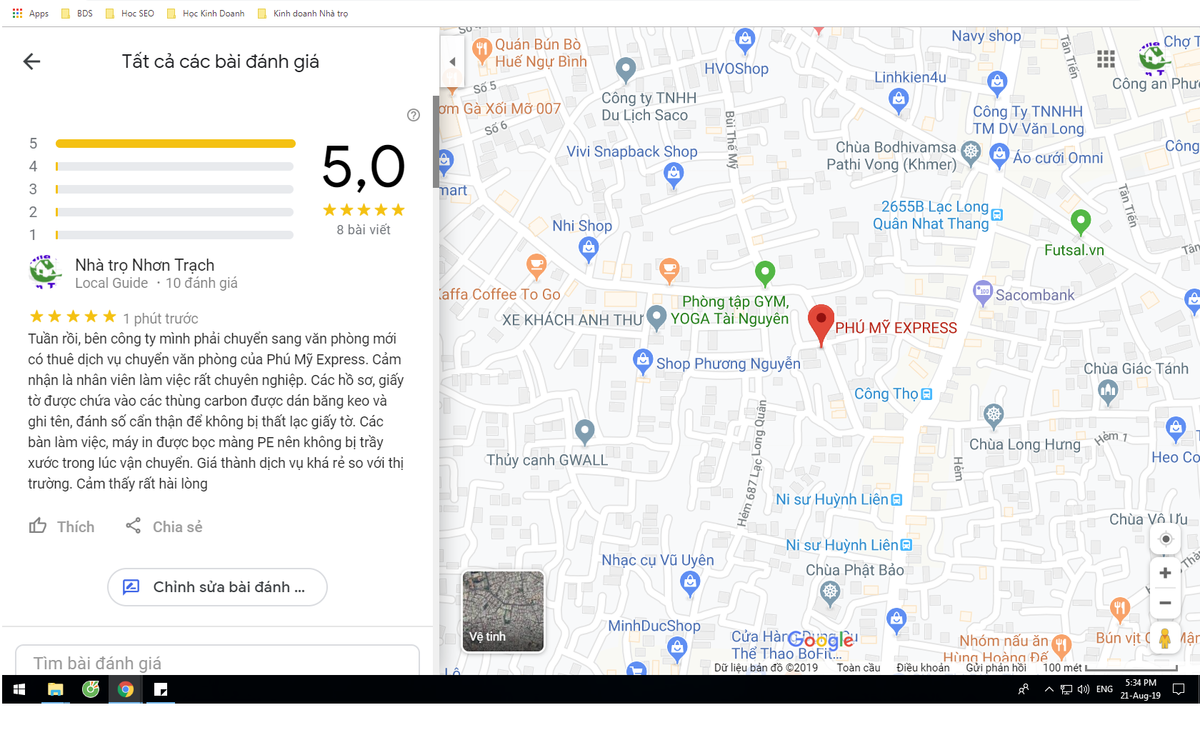Screen dimensions: 1200x750
Task: Open Google apps grid icon
Action: point(1106,59)
